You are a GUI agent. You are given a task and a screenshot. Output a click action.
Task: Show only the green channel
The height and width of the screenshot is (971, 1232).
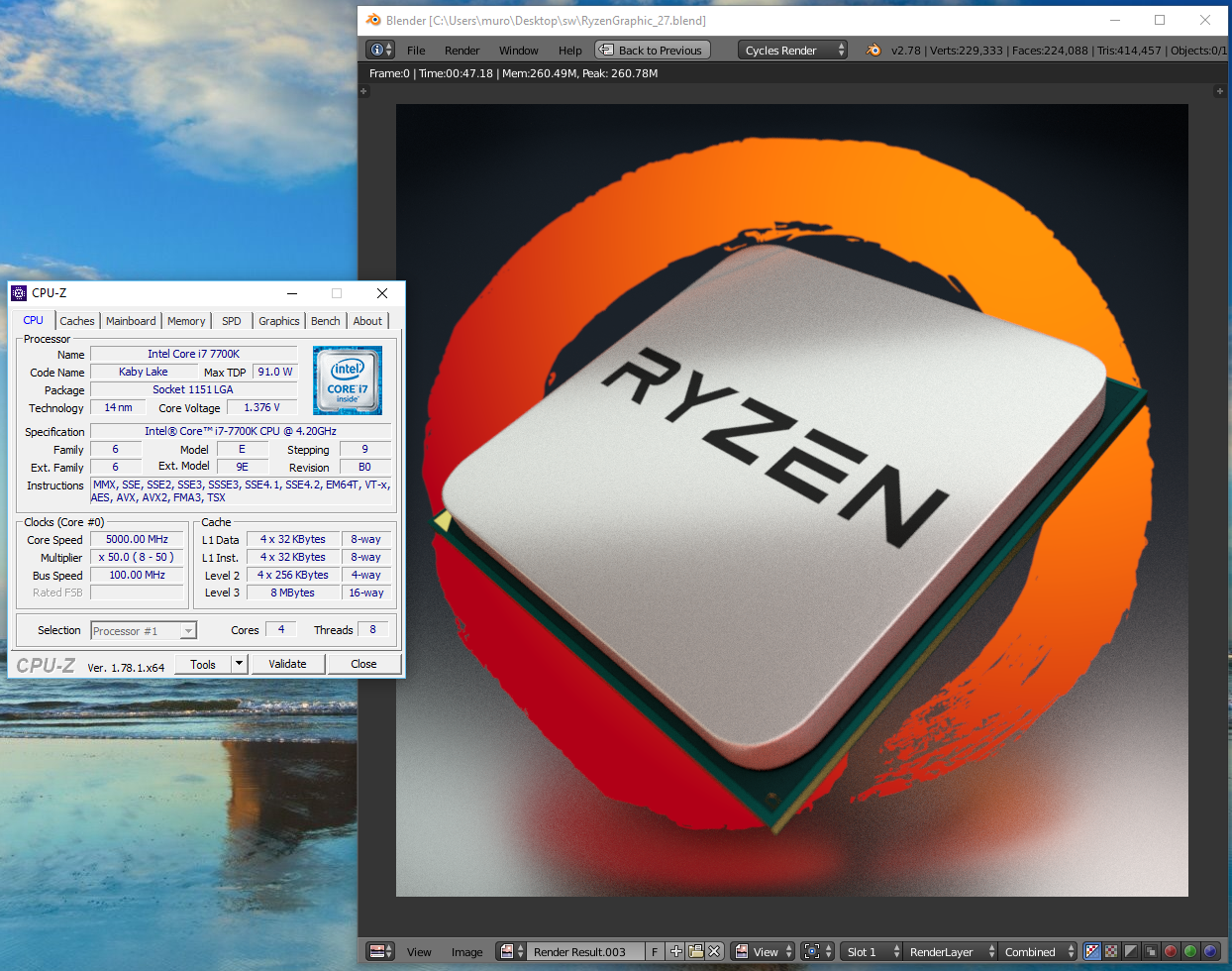coord(1190,951)
